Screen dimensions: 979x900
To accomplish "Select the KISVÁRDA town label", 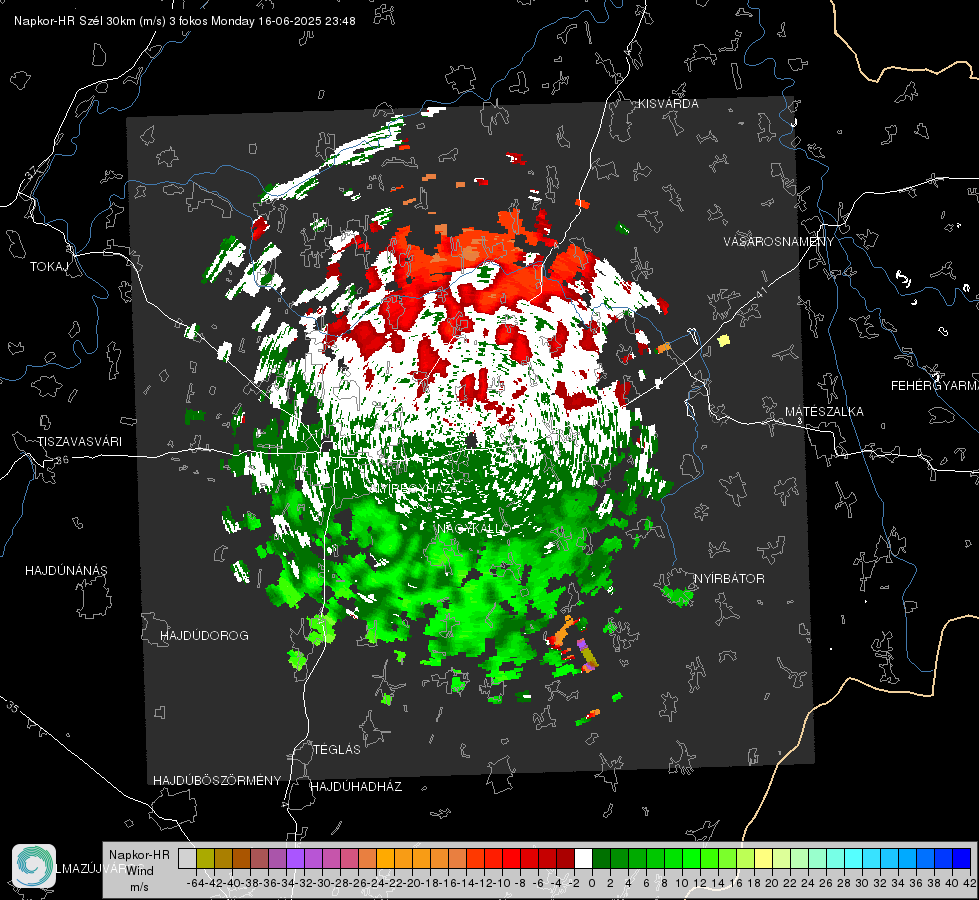I will (x=668, y=104).
